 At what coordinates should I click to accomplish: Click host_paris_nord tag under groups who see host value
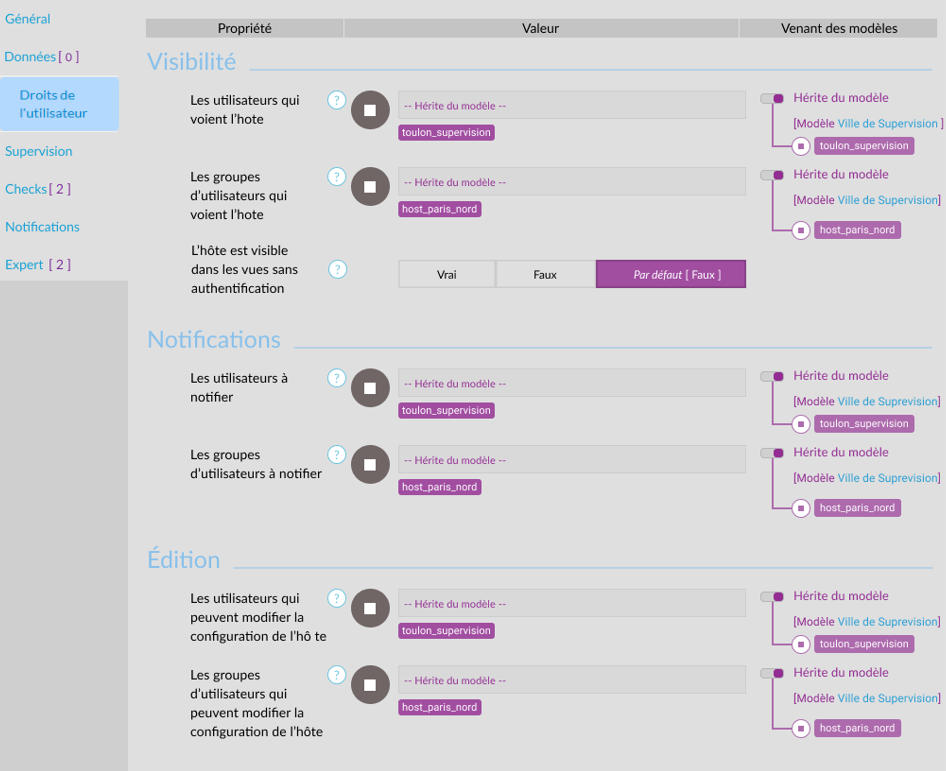click(439, 209)
